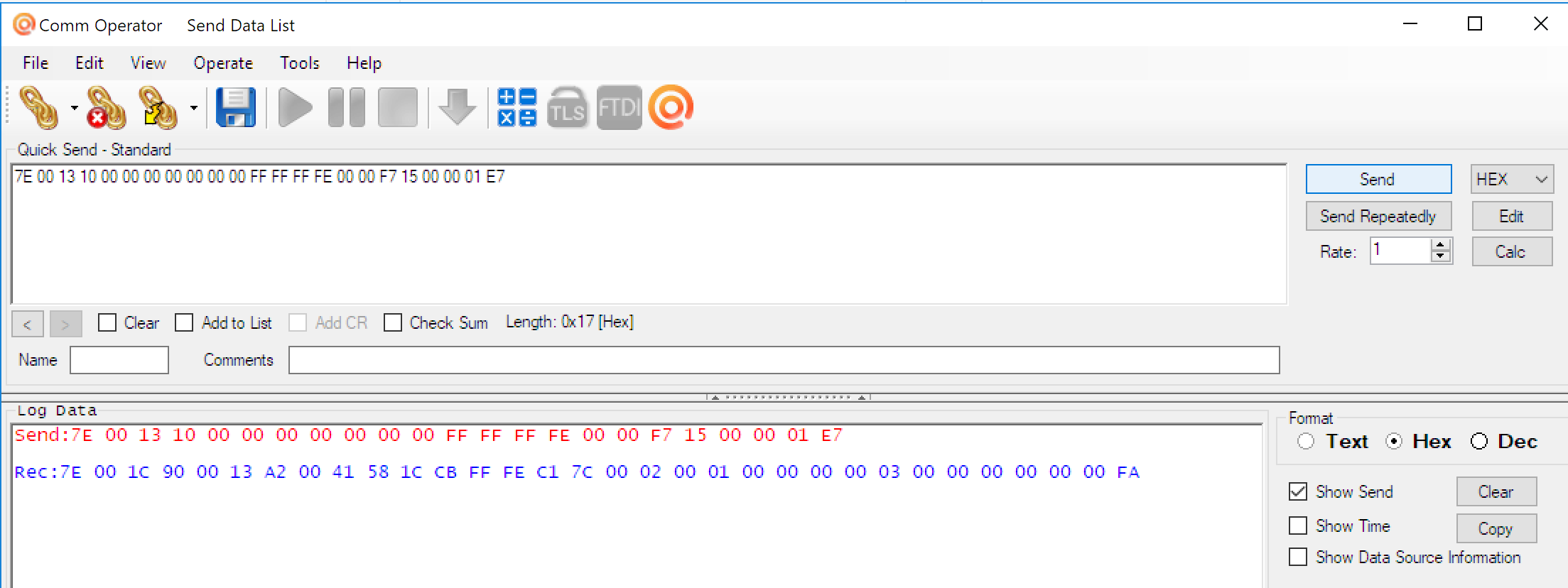Click the Stop toolbar button
Viewport: 1568px width, 588px height.
[x=398, y=108]
